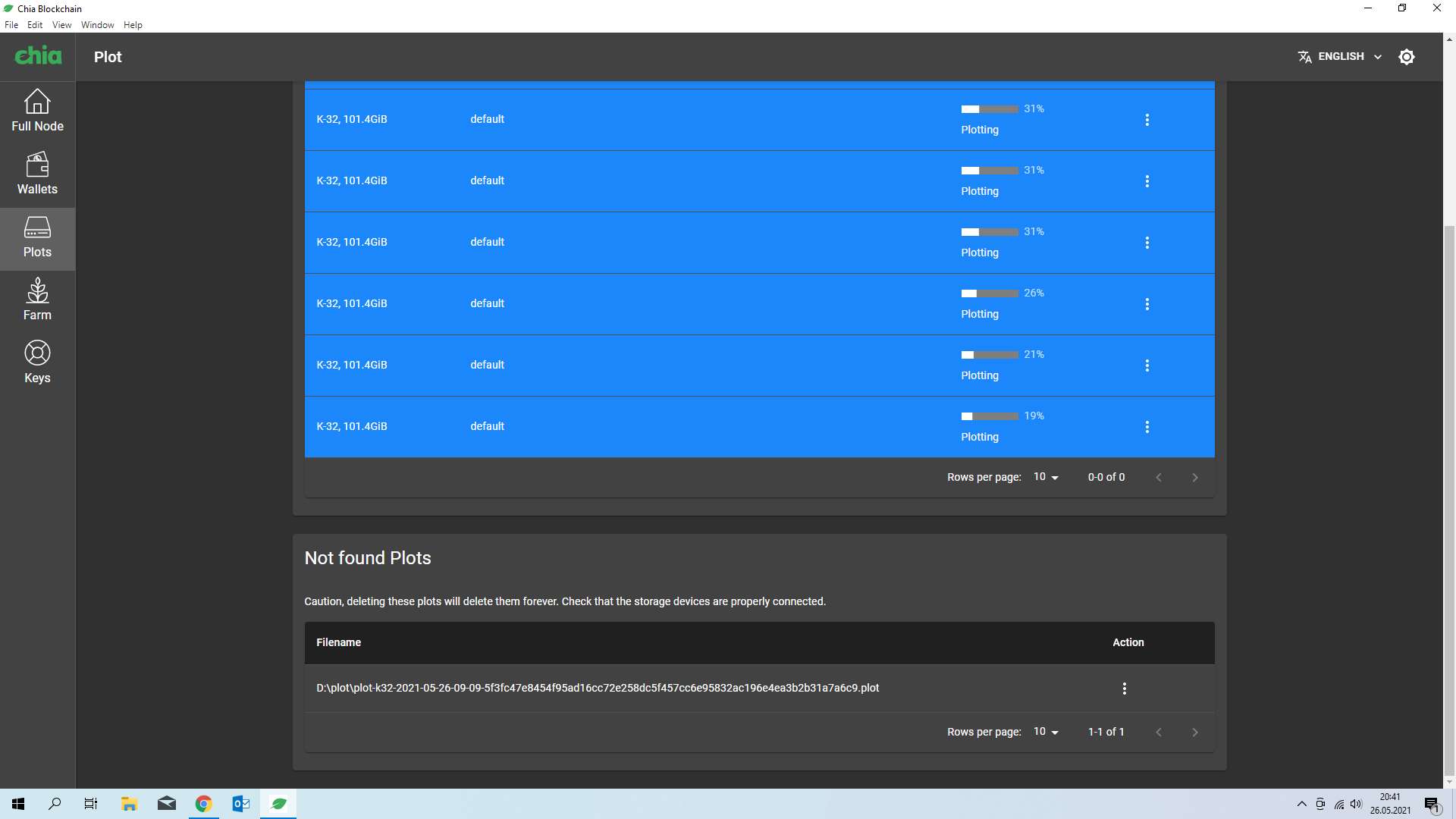Open File Explorer from the taskbar

129,804
